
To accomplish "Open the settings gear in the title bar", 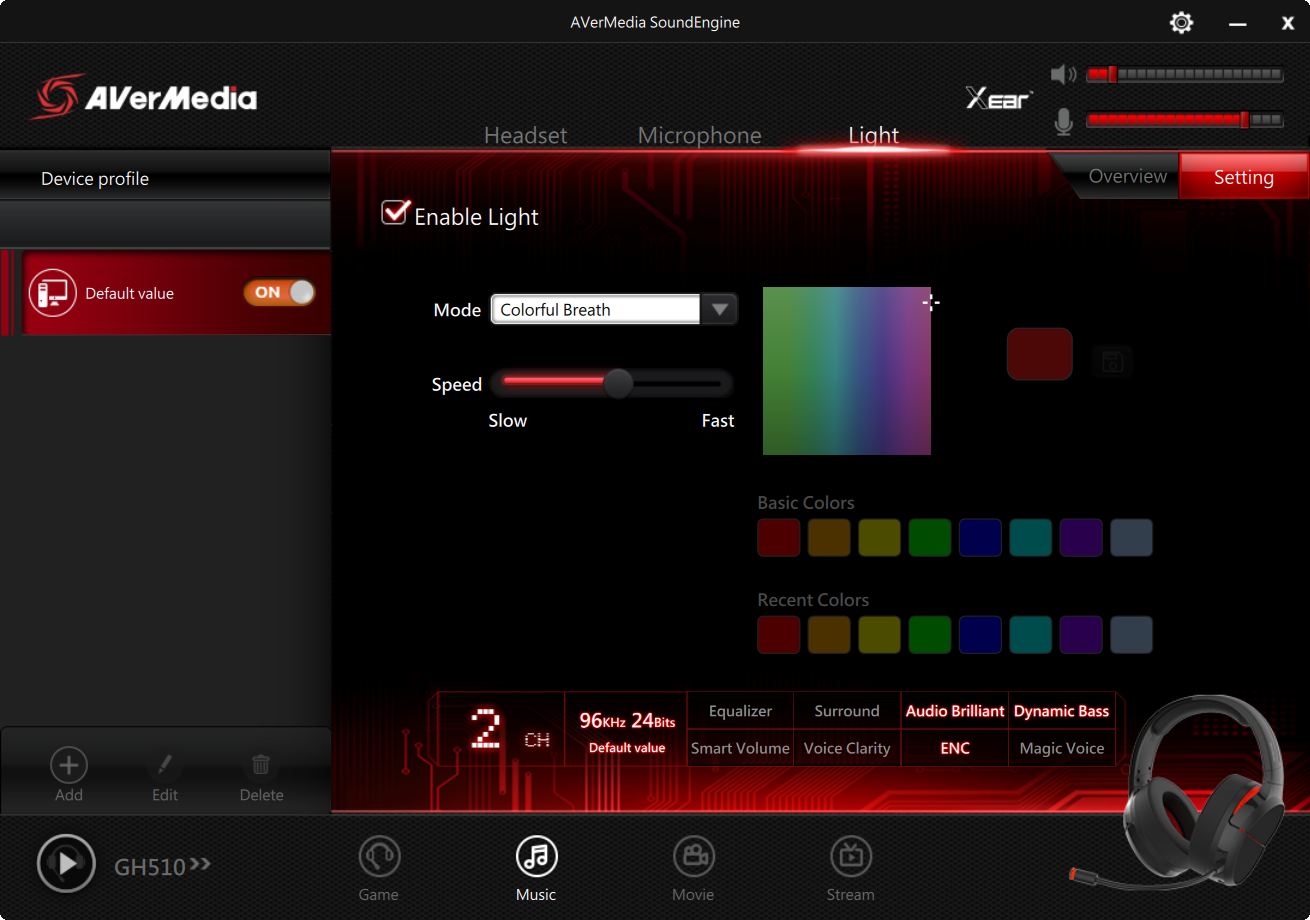I will (1181, 22).
